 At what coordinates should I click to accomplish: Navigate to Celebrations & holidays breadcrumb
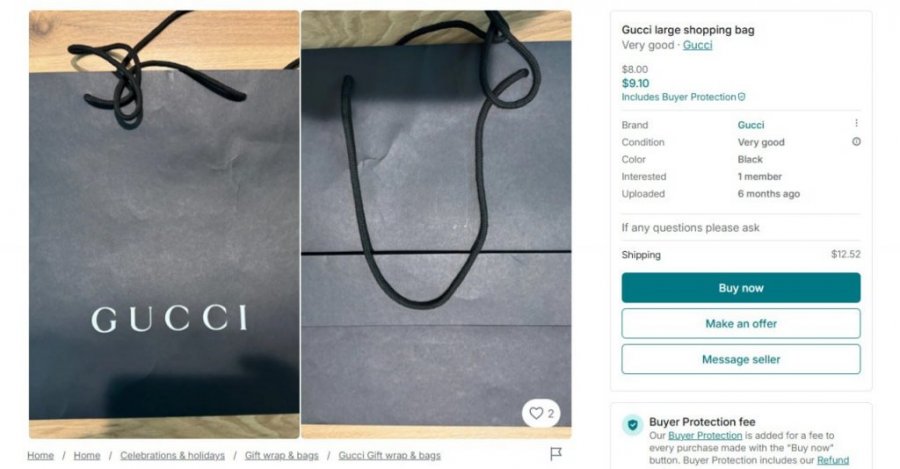click(172, 455)
